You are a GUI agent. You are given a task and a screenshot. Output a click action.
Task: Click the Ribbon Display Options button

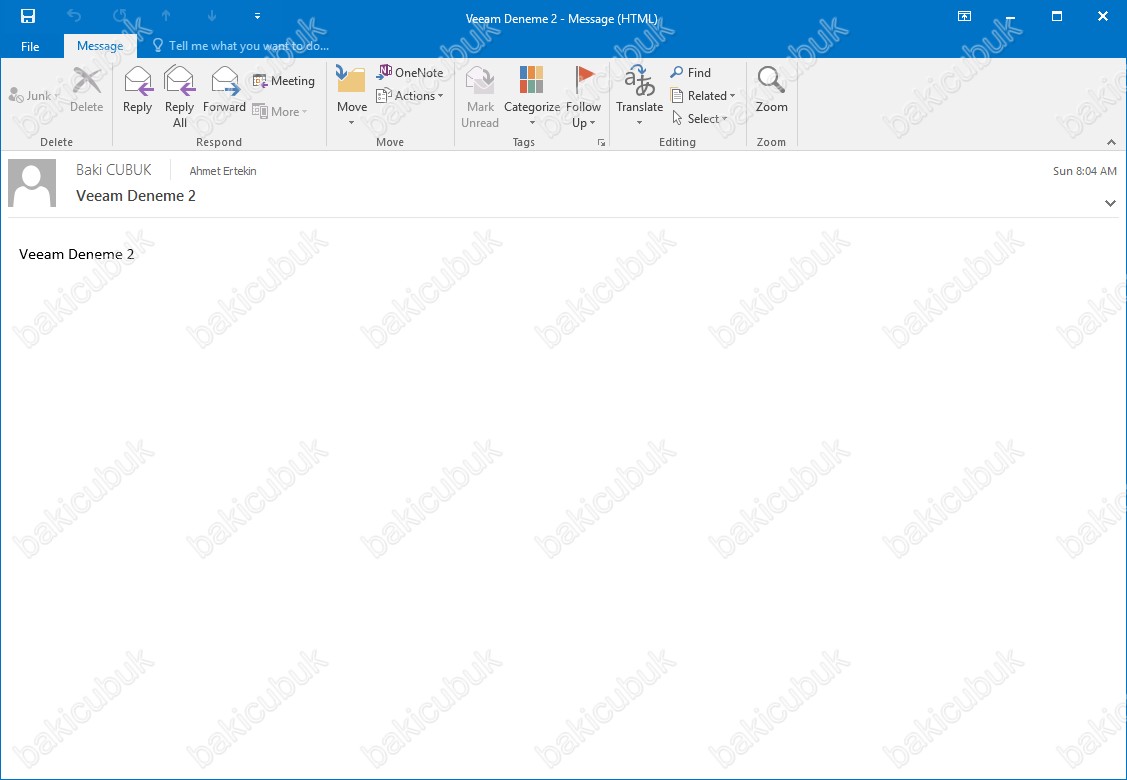tap(965, 16)
